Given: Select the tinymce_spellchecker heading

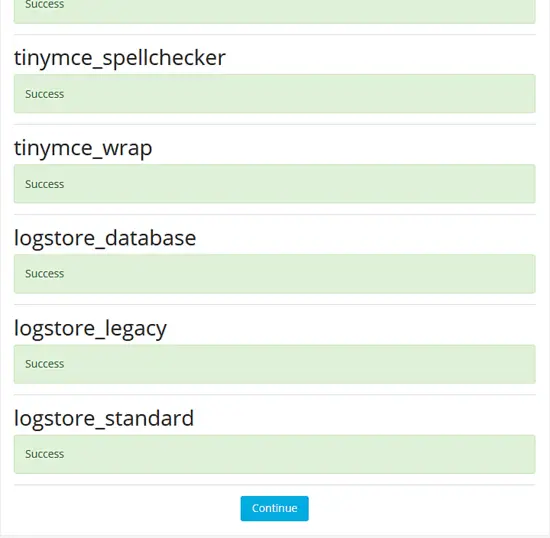Looking at the screenshot, I should pyautogui.click(x=120, y=58).
